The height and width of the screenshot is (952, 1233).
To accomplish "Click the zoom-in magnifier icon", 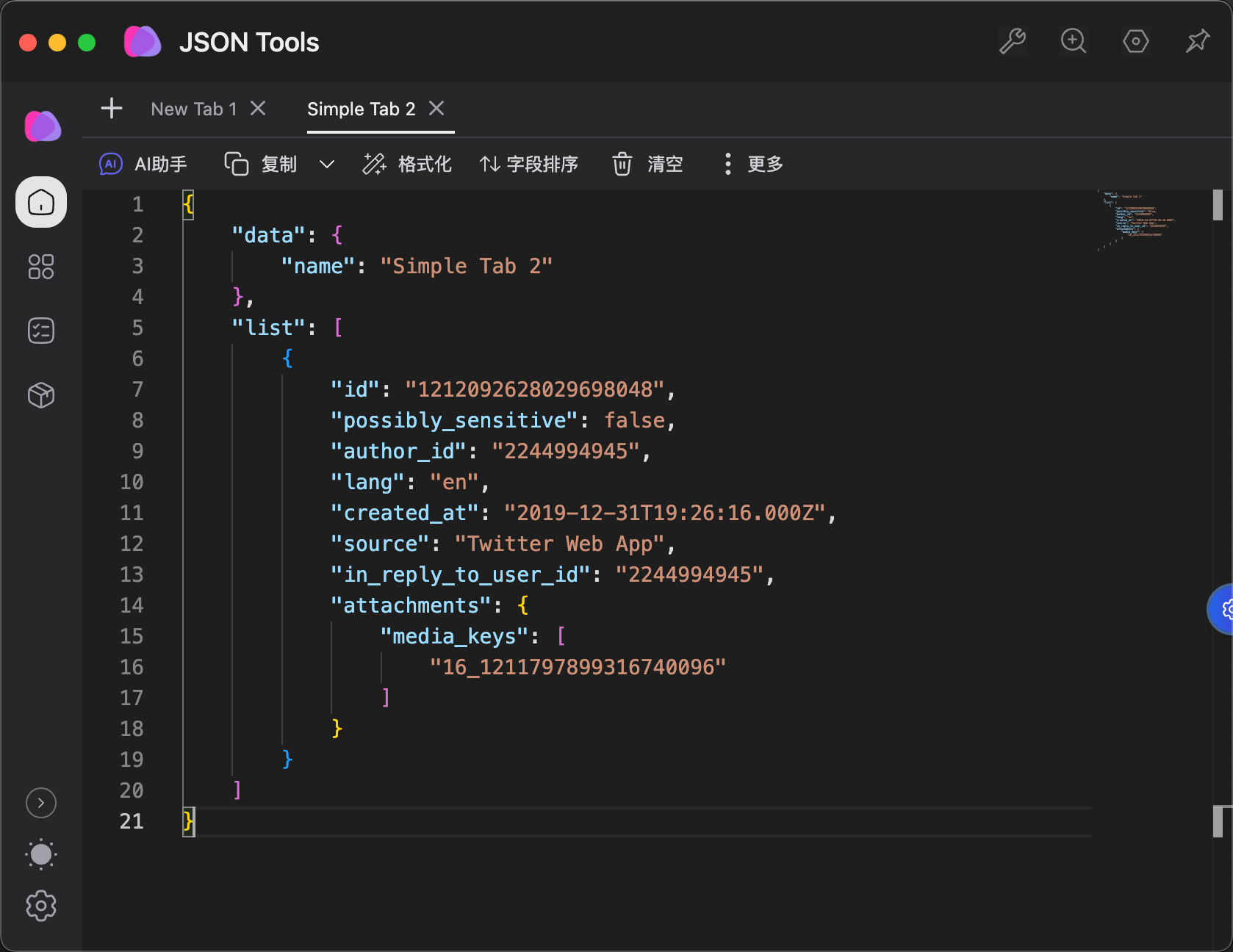I will 1074,41.
